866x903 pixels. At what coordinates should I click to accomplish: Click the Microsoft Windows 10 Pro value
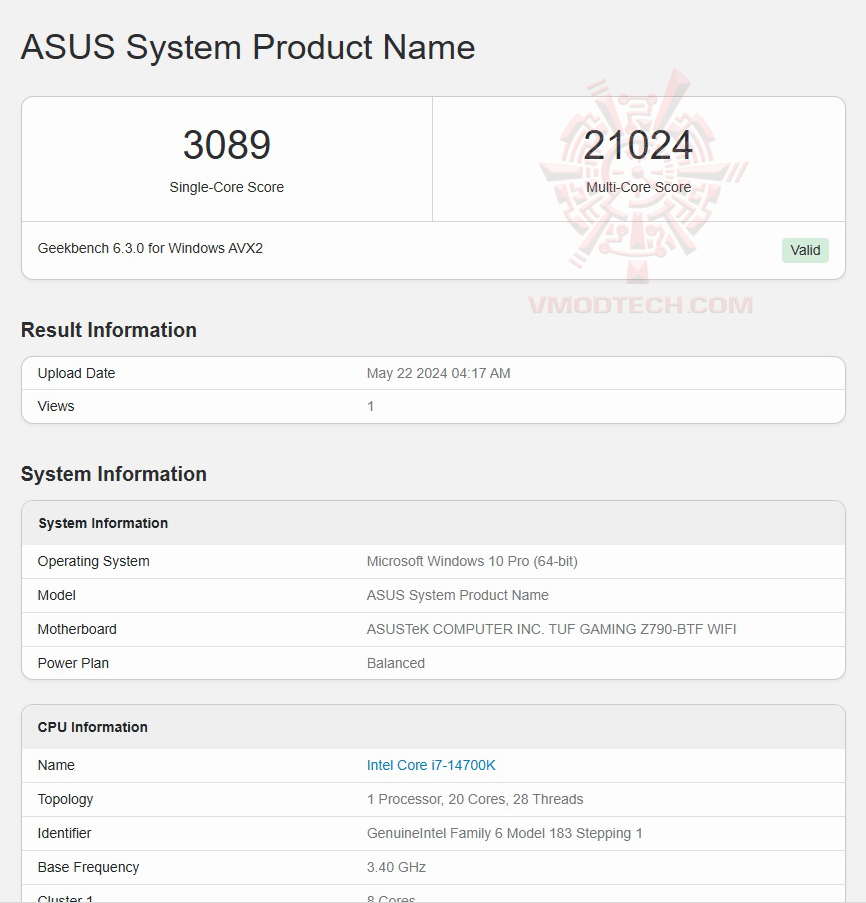click(472, 561)
